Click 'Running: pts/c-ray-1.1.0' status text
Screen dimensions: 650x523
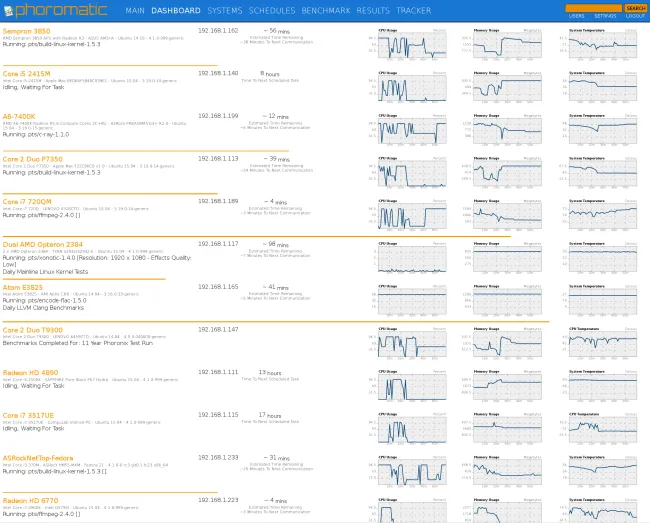(36, 135)
